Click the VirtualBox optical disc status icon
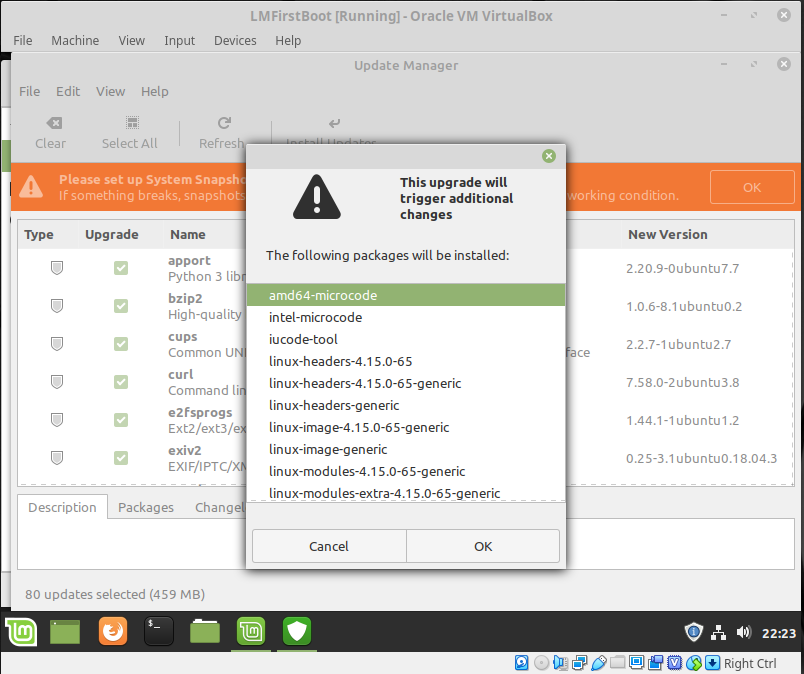This screenshot has width=804, height=674. point(541,663)
